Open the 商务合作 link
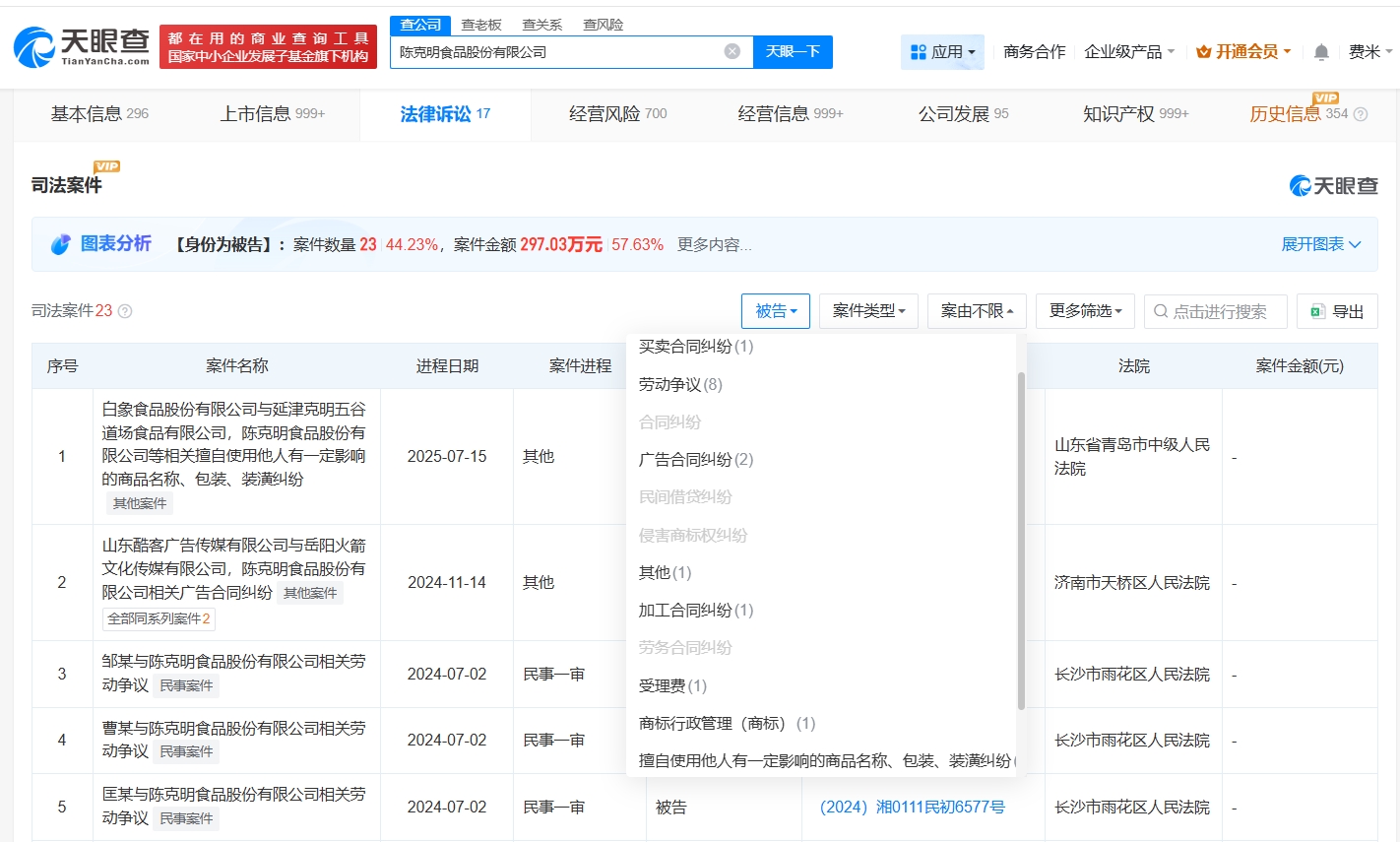The image size is (1400, 842). pos(1035,52)
